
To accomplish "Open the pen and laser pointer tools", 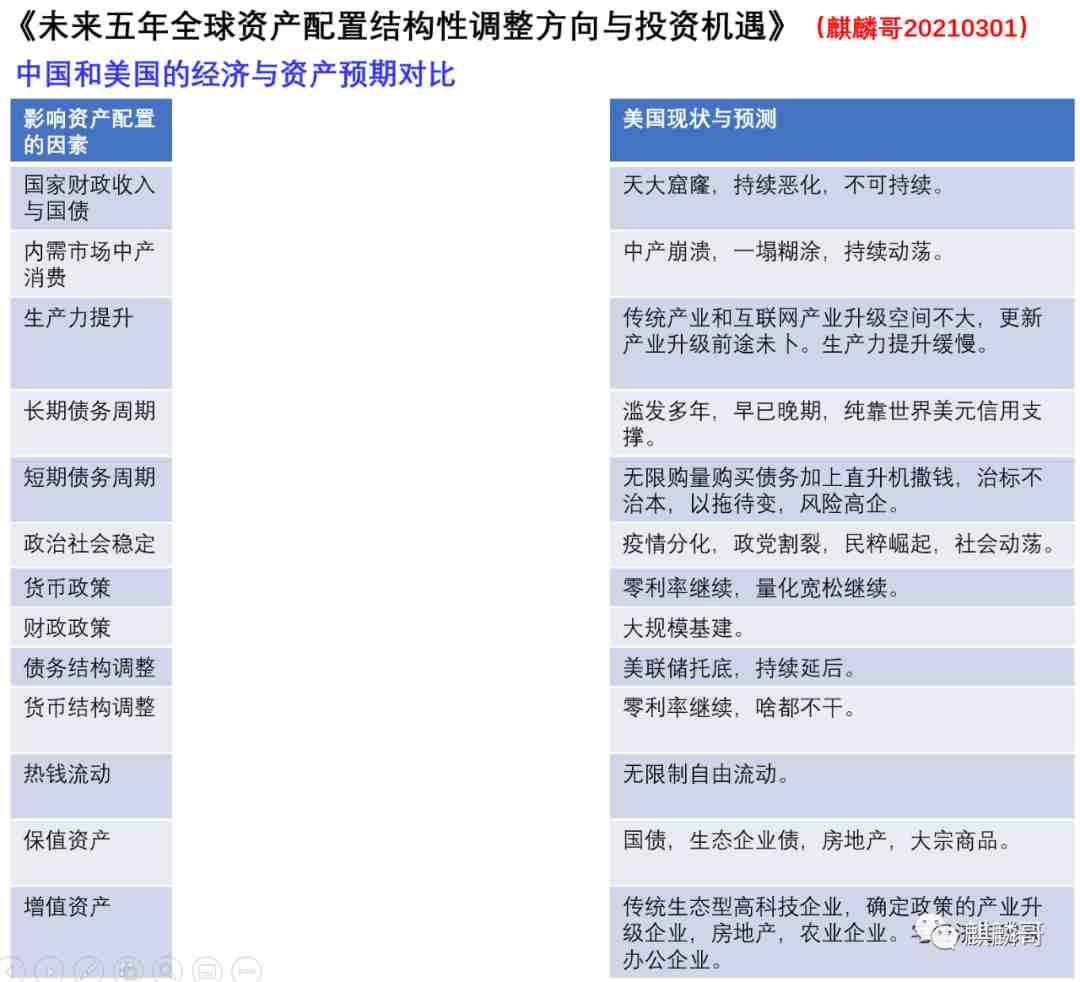I will pos(89,970).
